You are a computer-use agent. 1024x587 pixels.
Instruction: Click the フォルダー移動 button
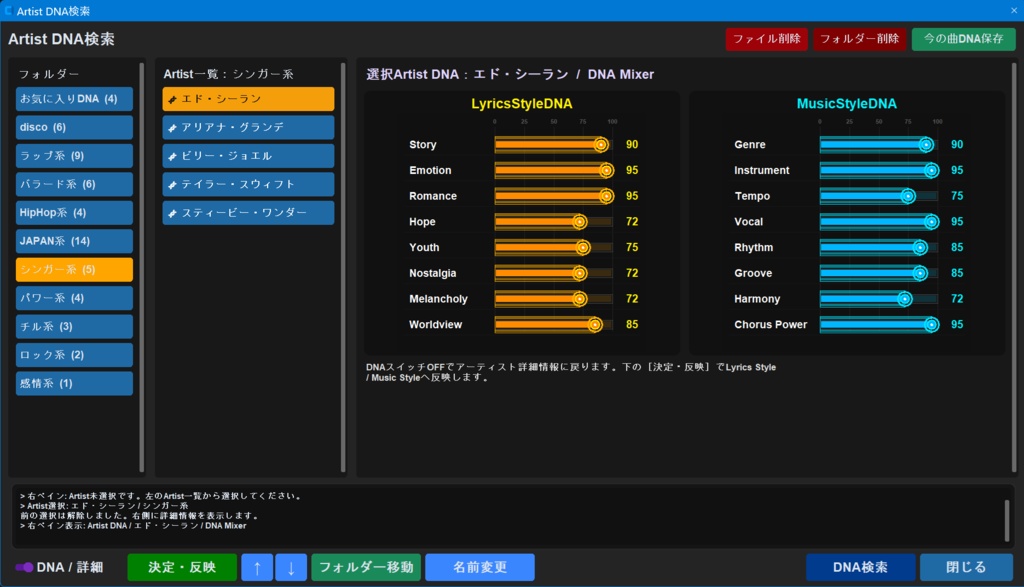[x=366, y=567]
